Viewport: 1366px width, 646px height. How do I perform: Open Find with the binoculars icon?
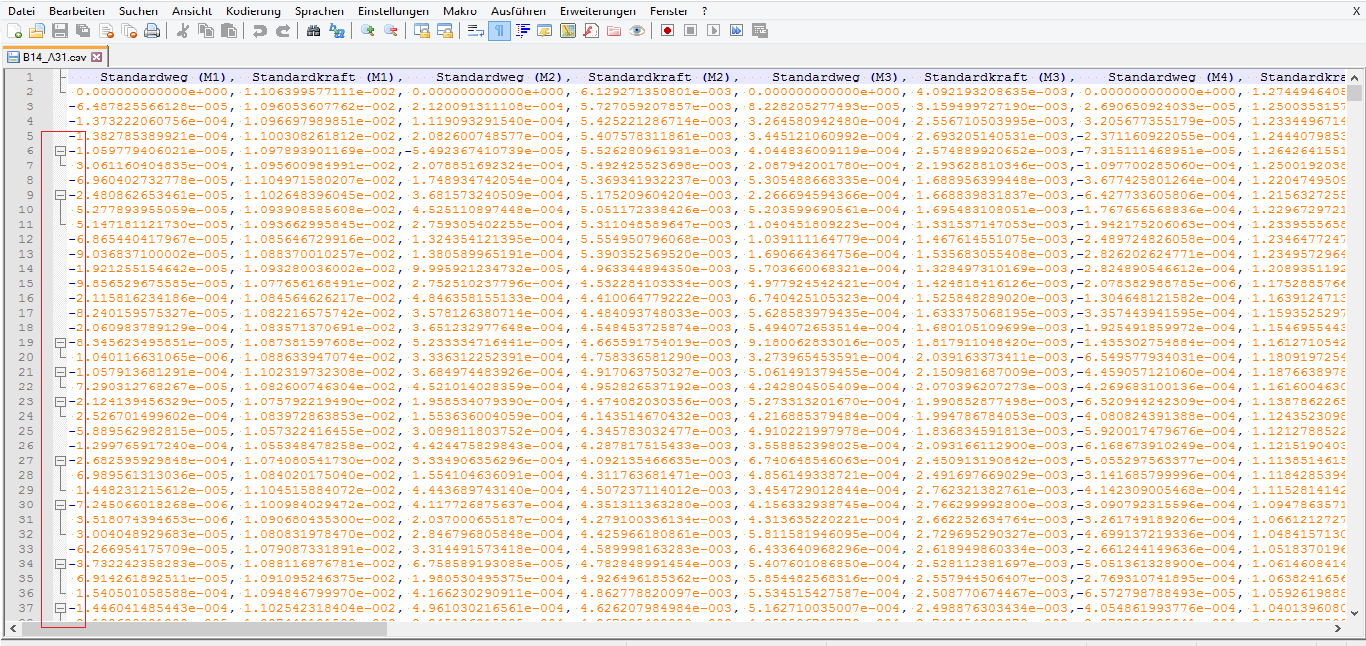click(313, 31)
